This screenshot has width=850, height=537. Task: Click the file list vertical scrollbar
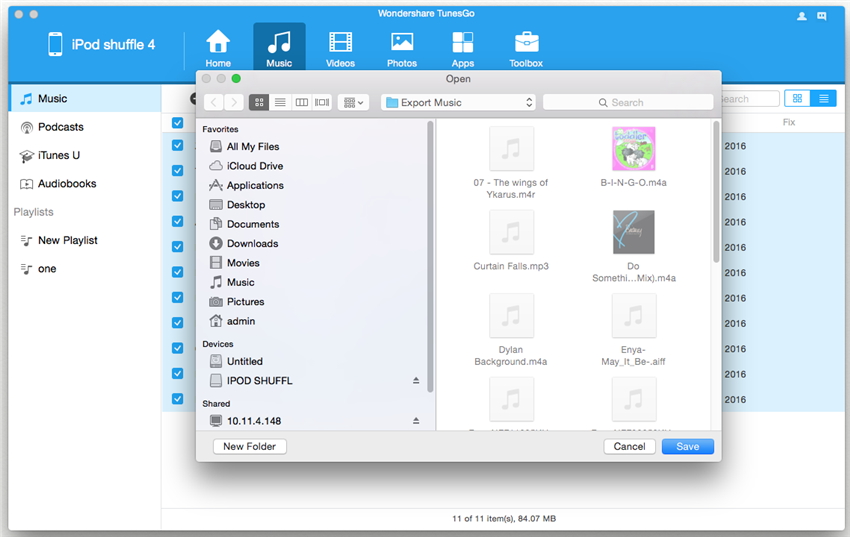pyautogui.click(x=716, y=190)
